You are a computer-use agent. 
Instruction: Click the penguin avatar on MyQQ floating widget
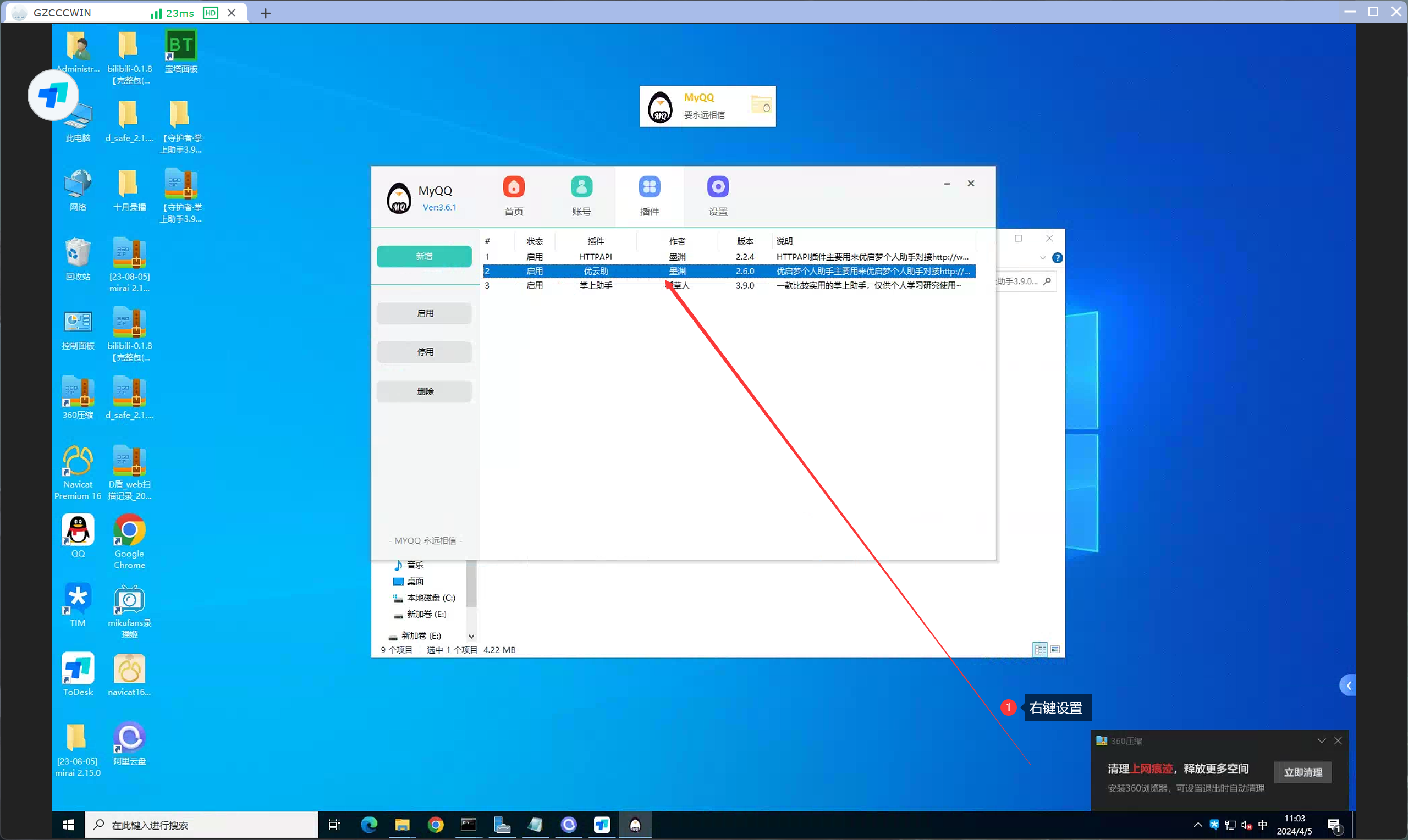click(660, 107)
